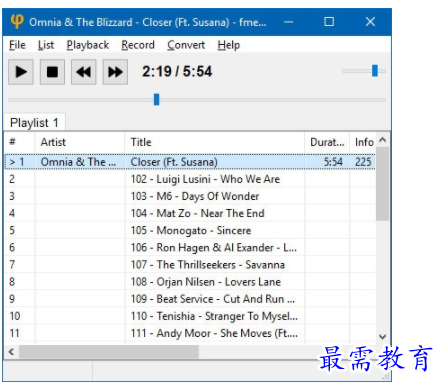441x390 pixels.
Task: Stop playback with the Stop button
Action: tap(52, 72)
